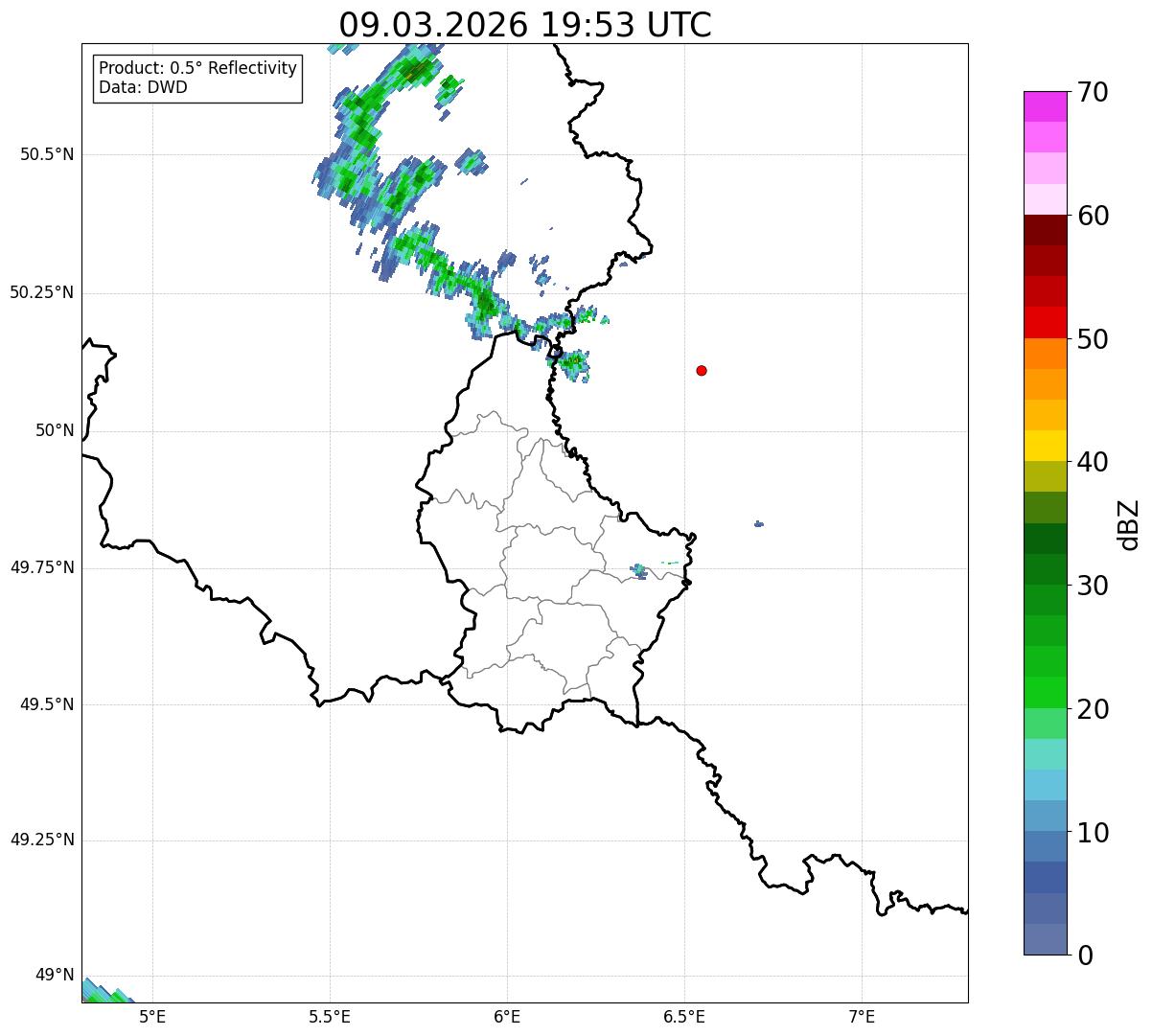Click the bright red swatch just above 50 dBZ
Image resolution: width=1152 pixels, height=1036 pixels.
[x=1045, y=322]
